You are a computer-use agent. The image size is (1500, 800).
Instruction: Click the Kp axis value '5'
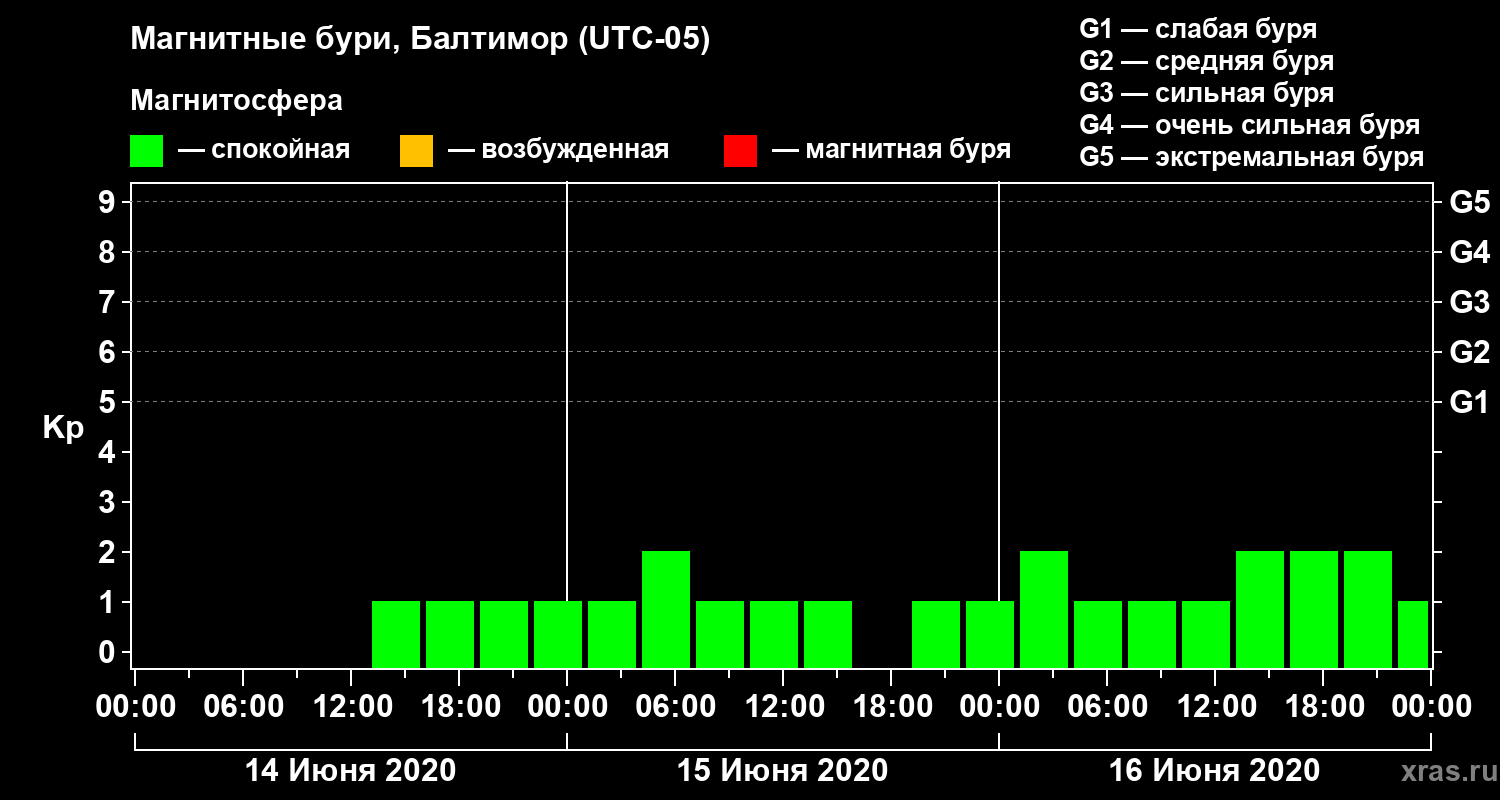[x=109, y=402]
